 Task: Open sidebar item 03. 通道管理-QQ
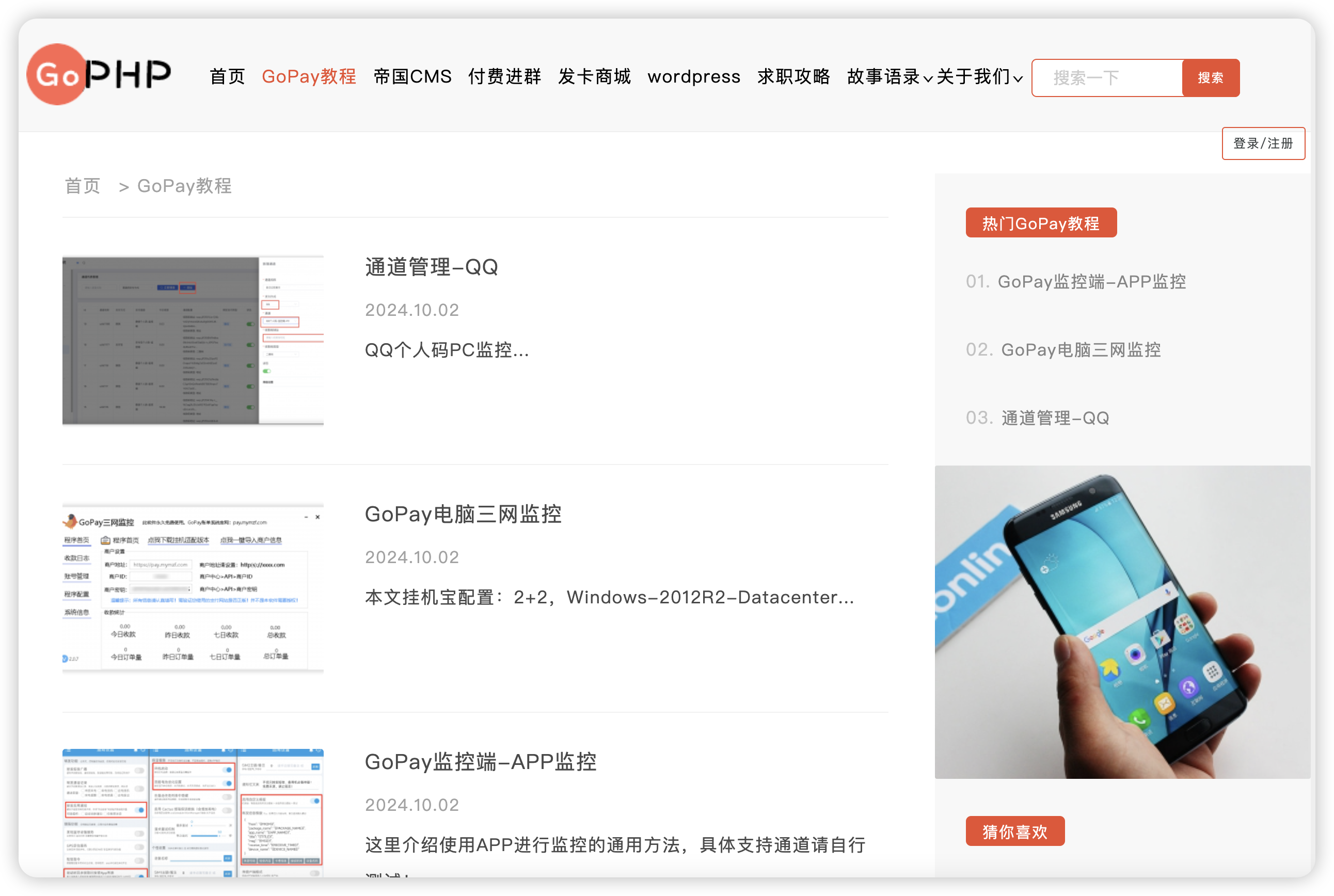point(1037,418)
